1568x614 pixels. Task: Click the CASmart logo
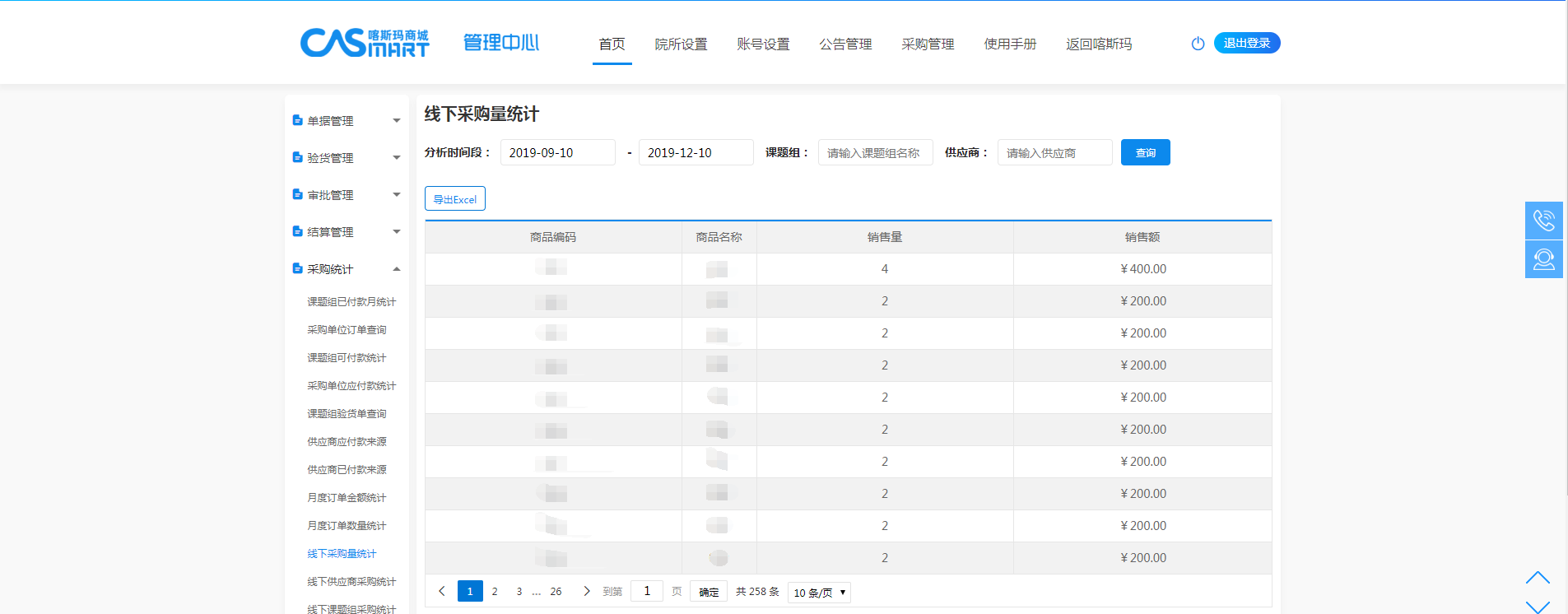(x=365, y=43)
